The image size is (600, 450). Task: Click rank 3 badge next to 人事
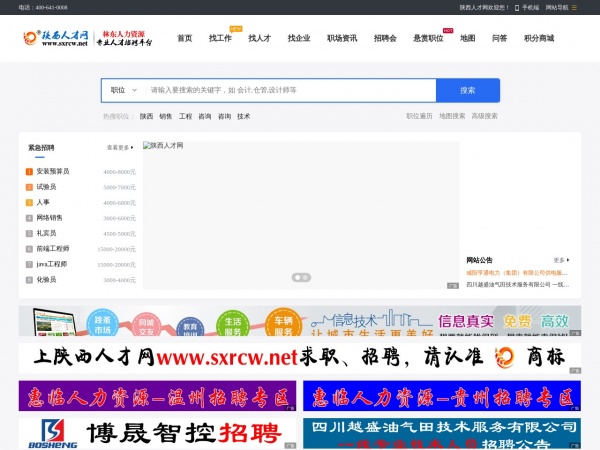click(29, 202)
